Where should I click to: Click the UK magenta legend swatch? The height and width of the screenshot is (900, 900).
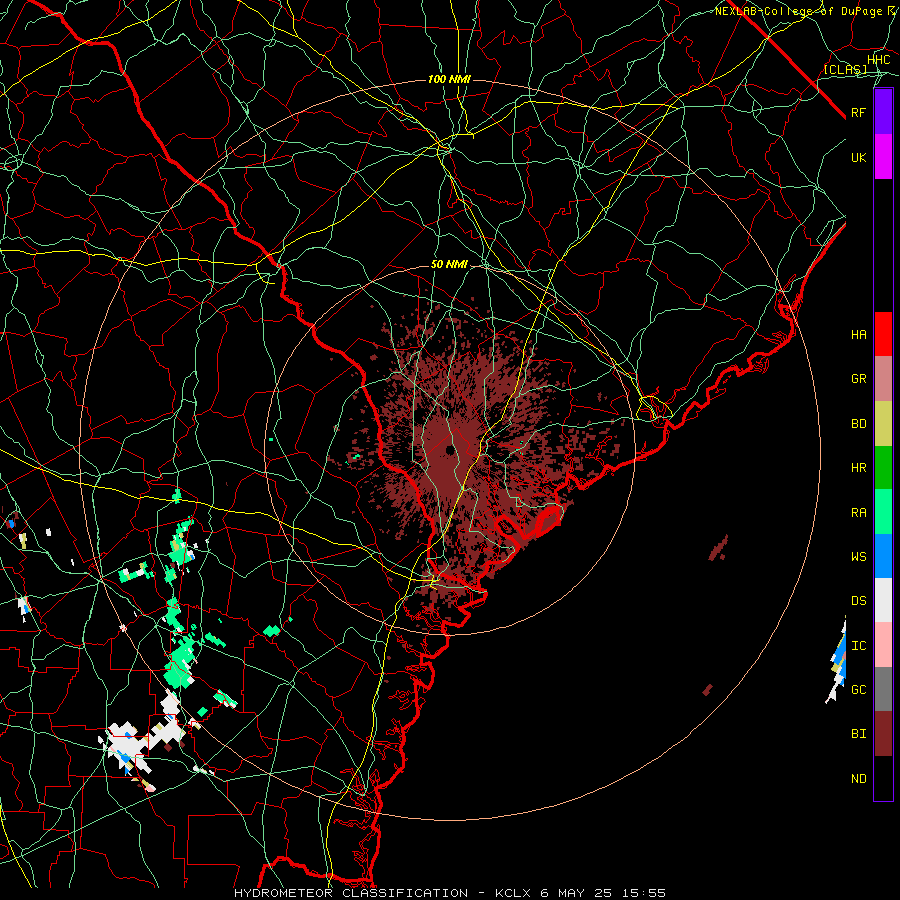point(883,157)
